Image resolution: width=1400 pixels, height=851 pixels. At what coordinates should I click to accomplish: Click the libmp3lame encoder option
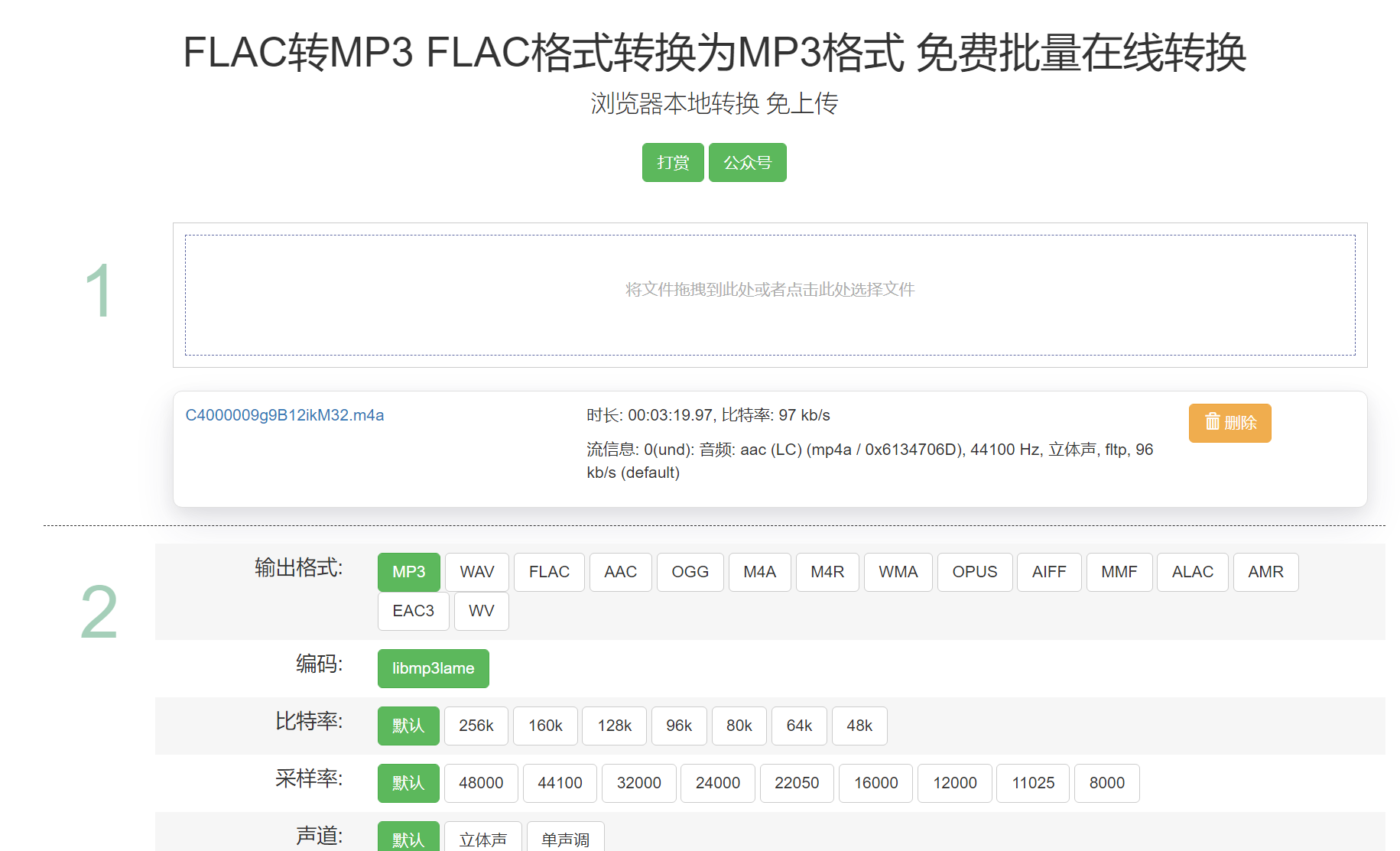(x=433, y=667)
